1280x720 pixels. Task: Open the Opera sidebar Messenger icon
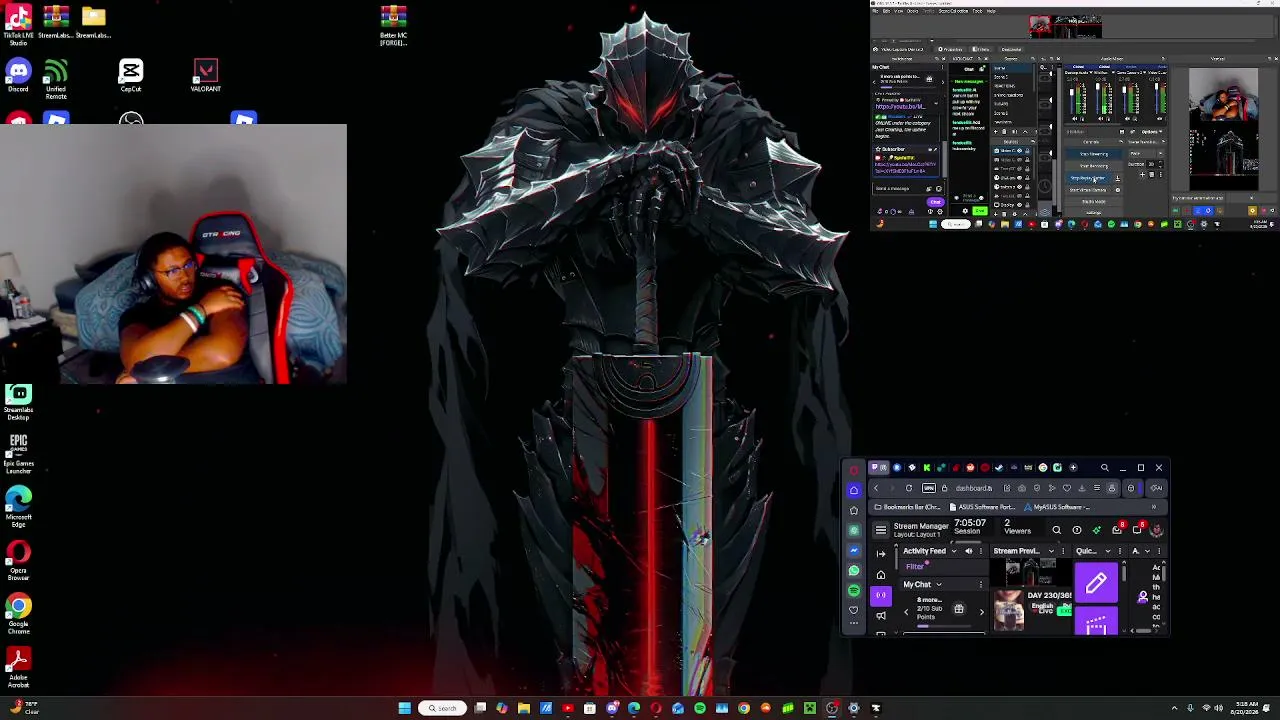854,550
